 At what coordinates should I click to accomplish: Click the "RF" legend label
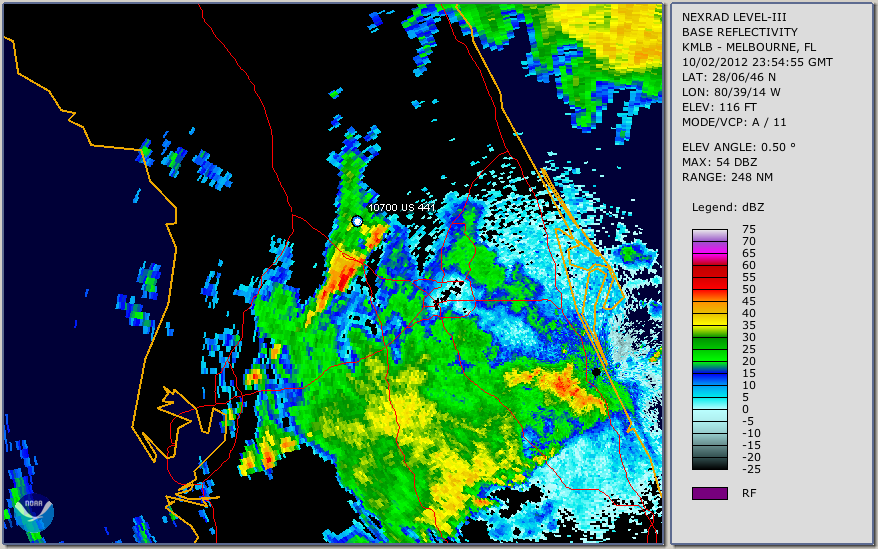tap(749, 493)
